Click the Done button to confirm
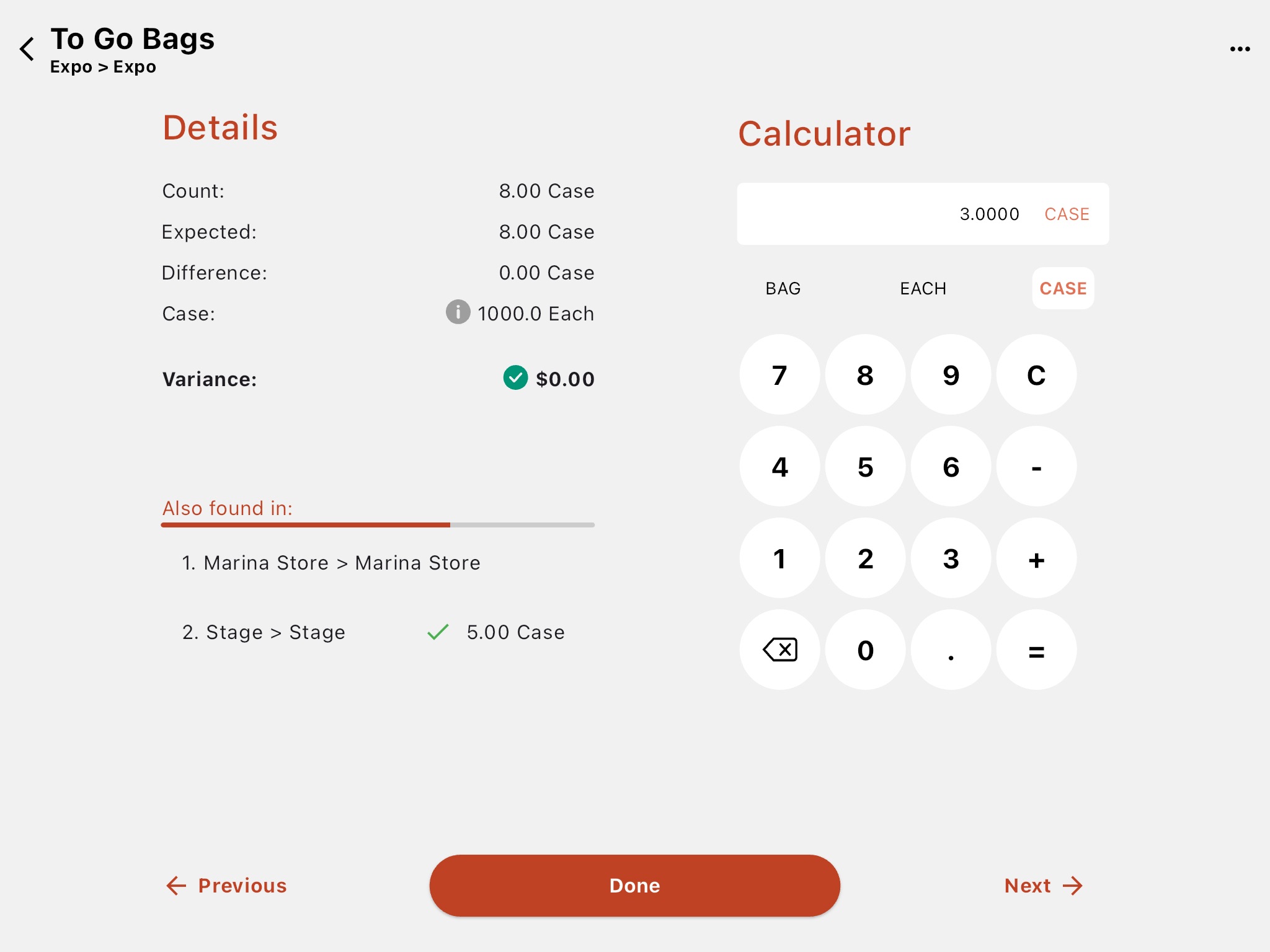This screenshot has height=952, width=1270. 634,885
